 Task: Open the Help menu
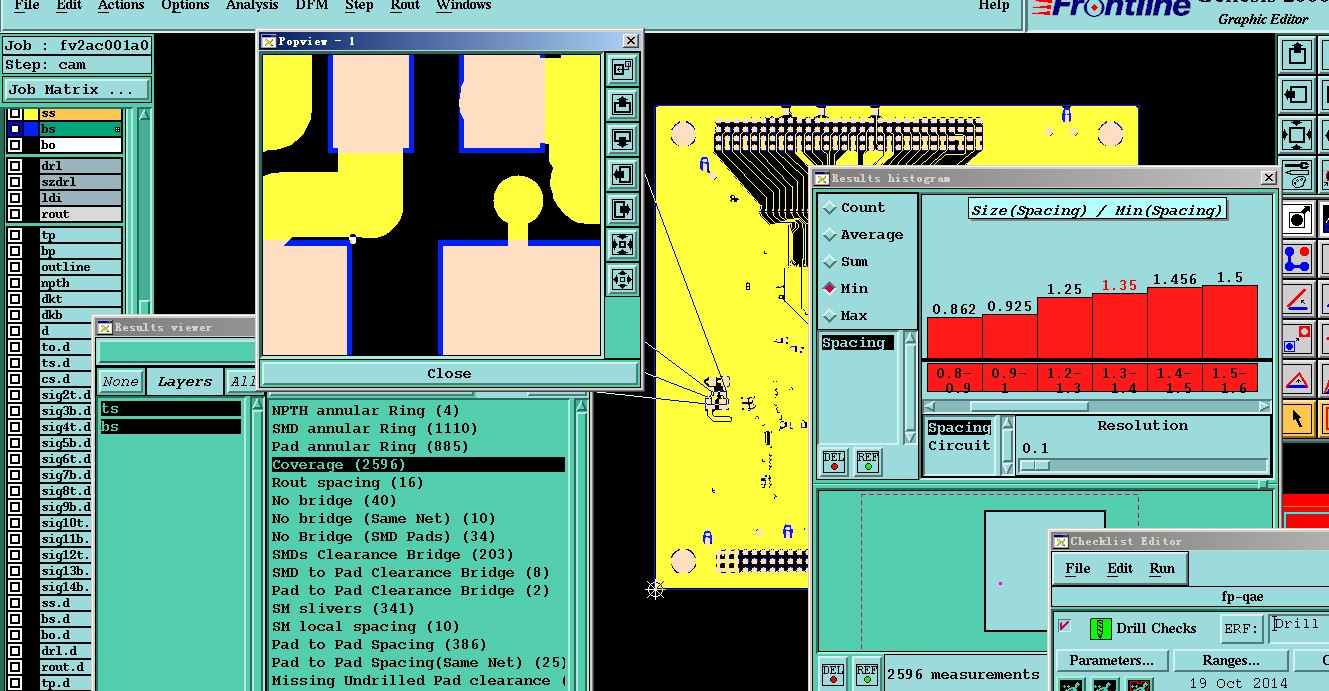(x=993, y=6)
